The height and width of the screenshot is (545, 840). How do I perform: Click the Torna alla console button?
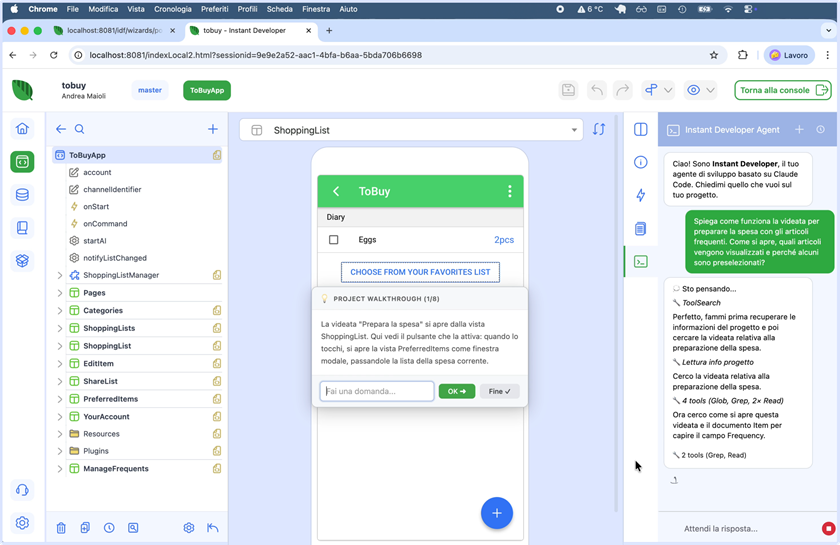click(783, 90)
